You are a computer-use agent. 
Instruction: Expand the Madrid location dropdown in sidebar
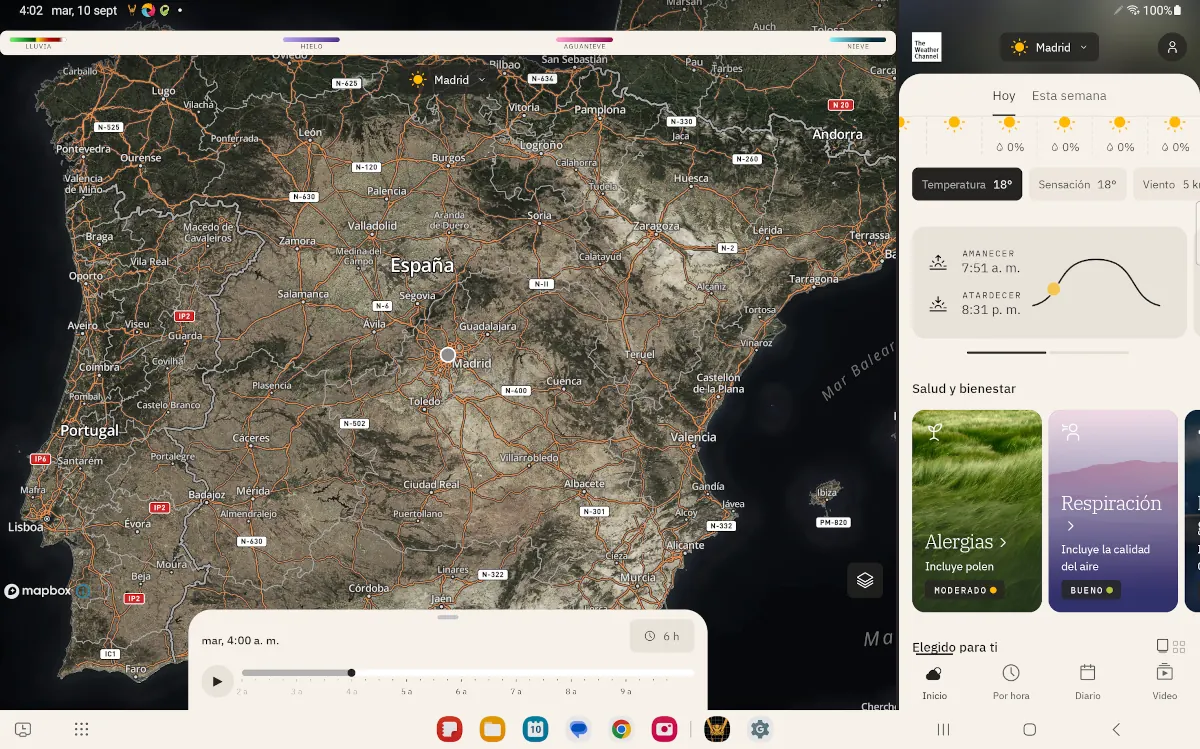(1049, 47)
